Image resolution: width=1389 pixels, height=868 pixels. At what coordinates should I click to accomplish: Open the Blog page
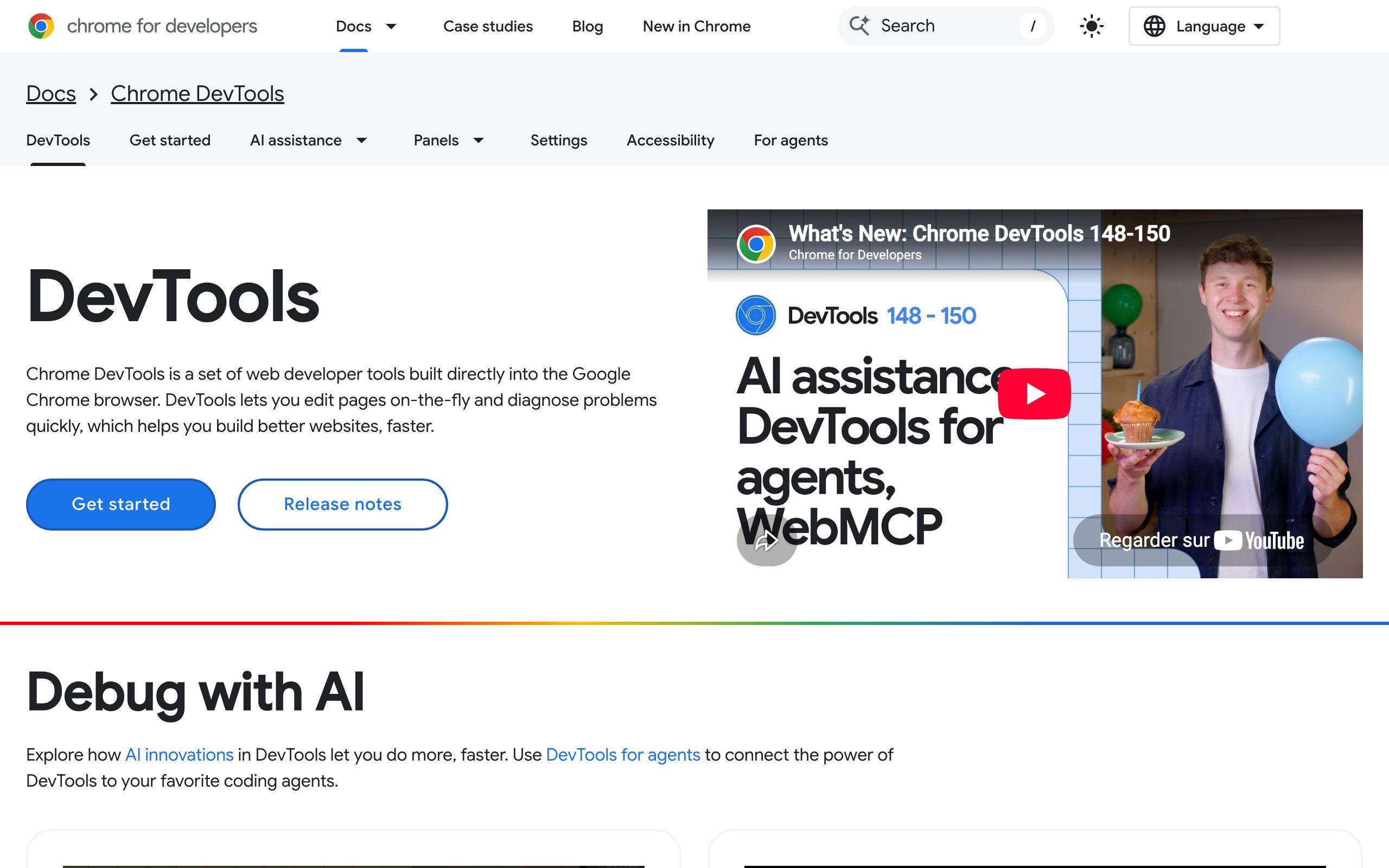point(587,27)
